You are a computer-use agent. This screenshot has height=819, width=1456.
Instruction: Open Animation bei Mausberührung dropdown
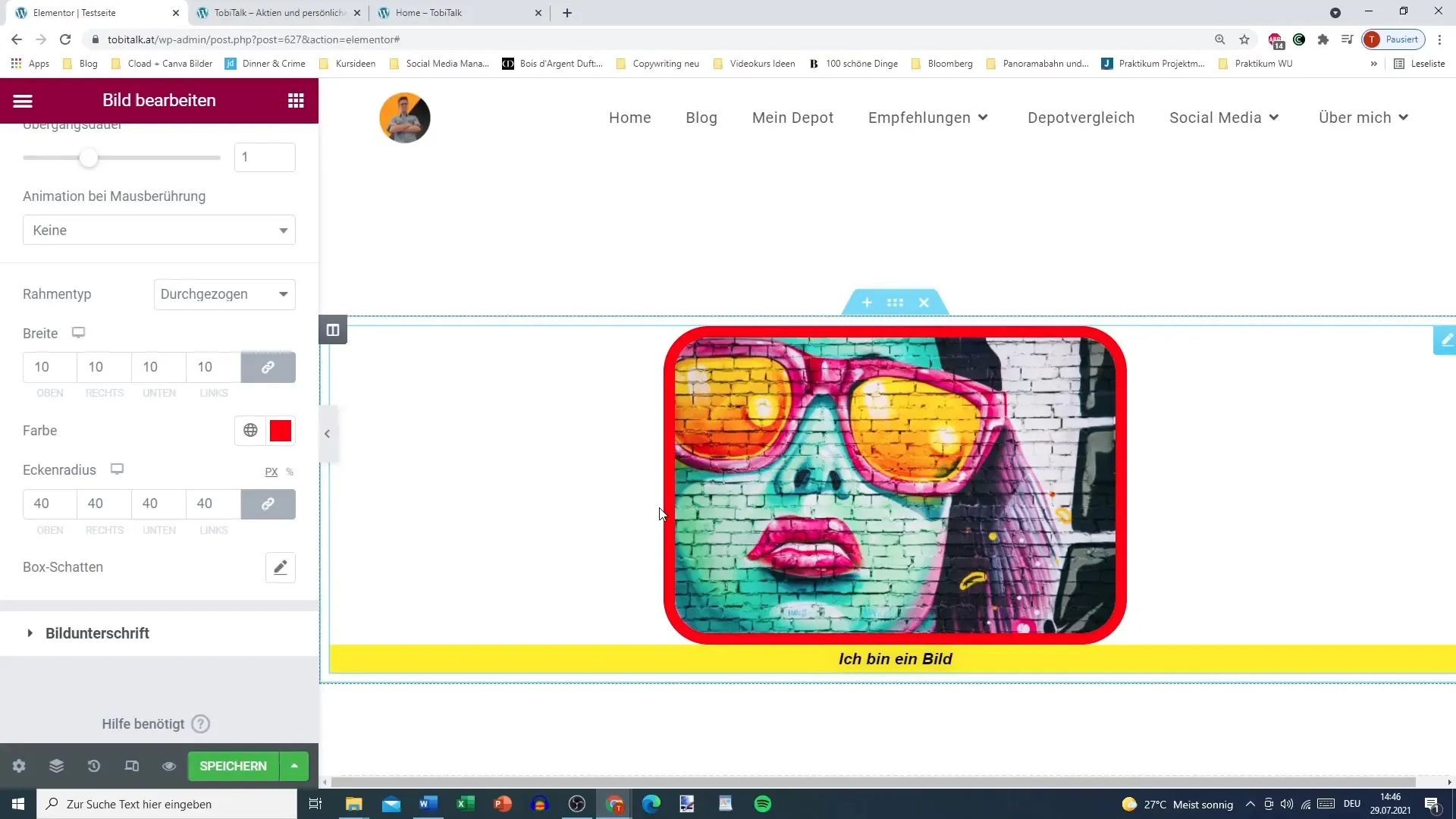(x=159, y=230)
